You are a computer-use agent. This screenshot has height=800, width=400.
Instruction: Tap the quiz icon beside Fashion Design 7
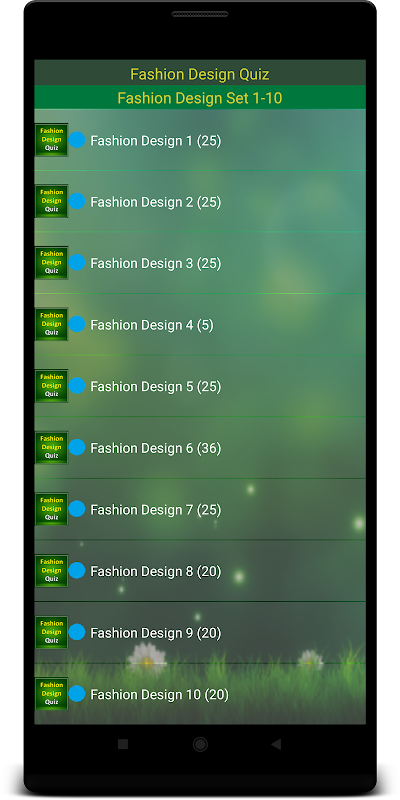52,509
